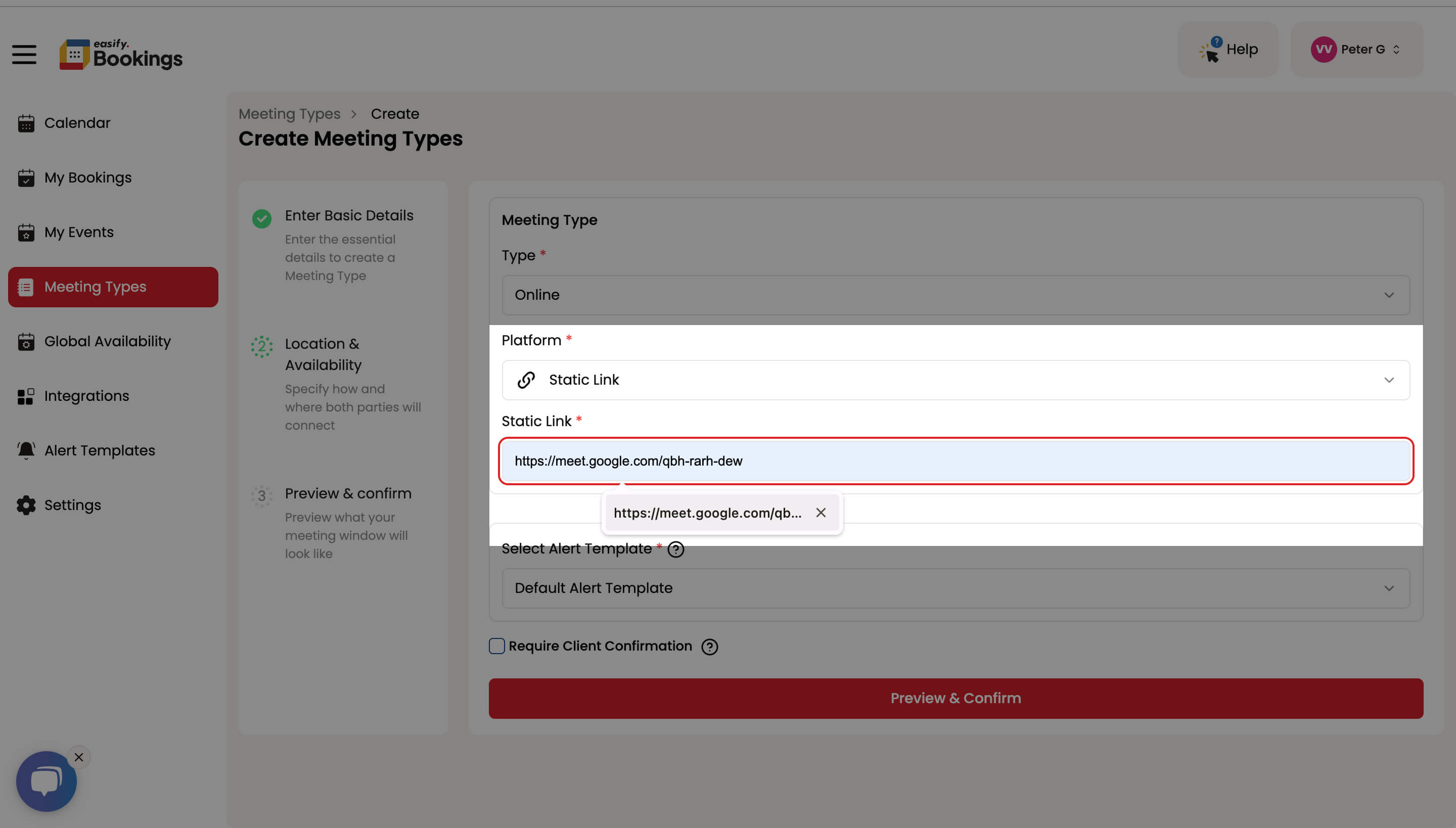Click the Easify Bookings logo
1456x828 pixels.
point(120,55)
